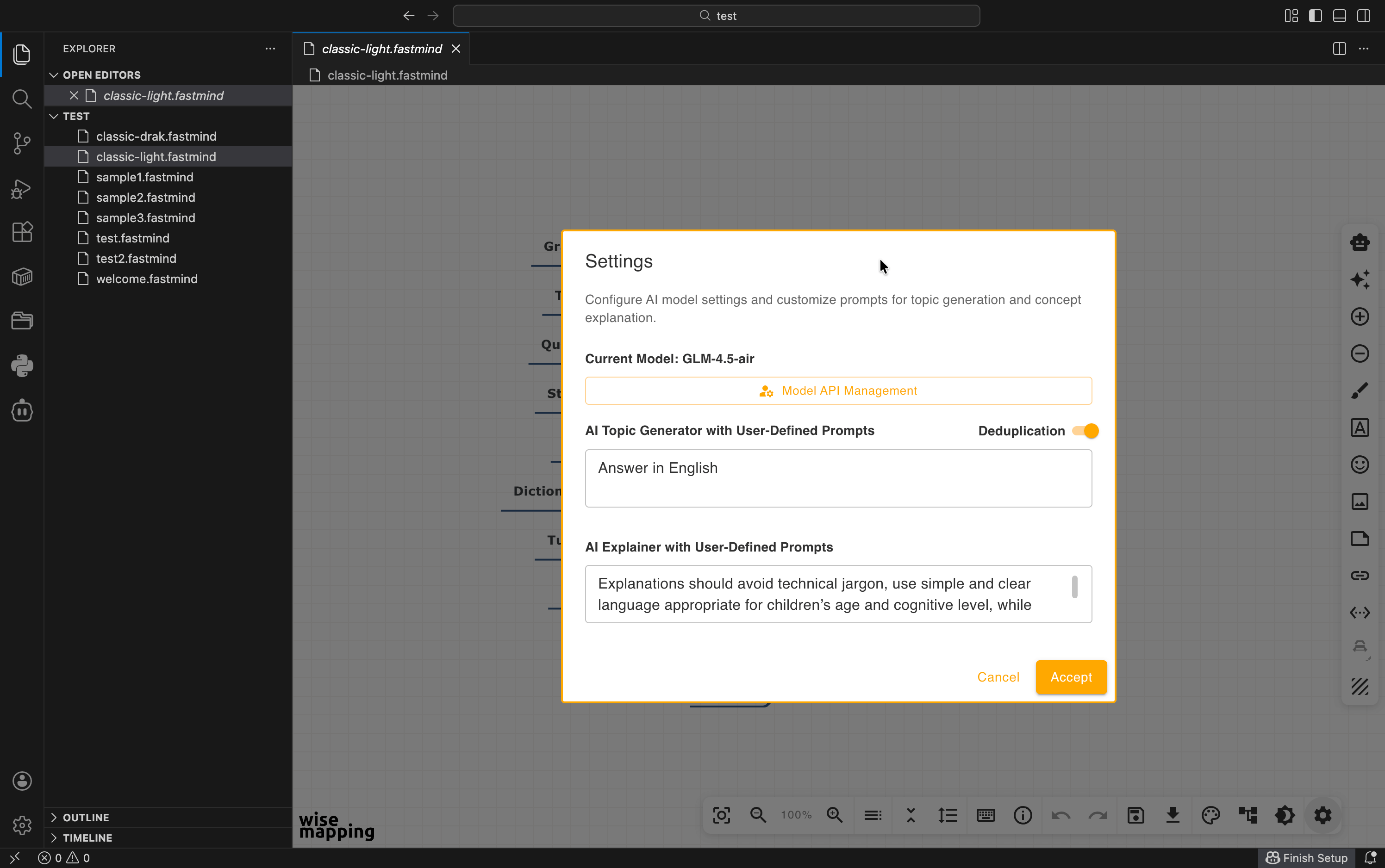Click the export download icon
The image size is (1385, 868).
(x=1173, y=815)
